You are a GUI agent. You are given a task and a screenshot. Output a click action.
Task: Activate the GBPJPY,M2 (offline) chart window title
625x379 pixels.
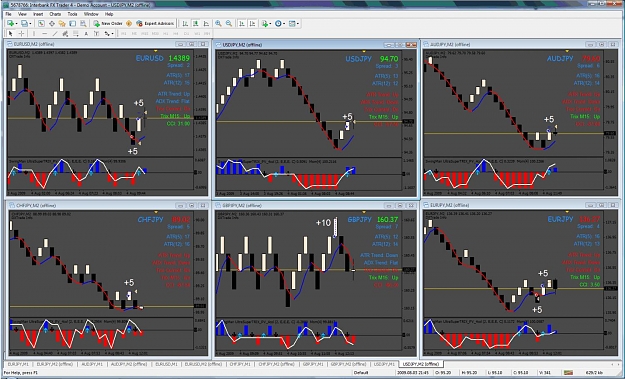(x=242, y=206)
